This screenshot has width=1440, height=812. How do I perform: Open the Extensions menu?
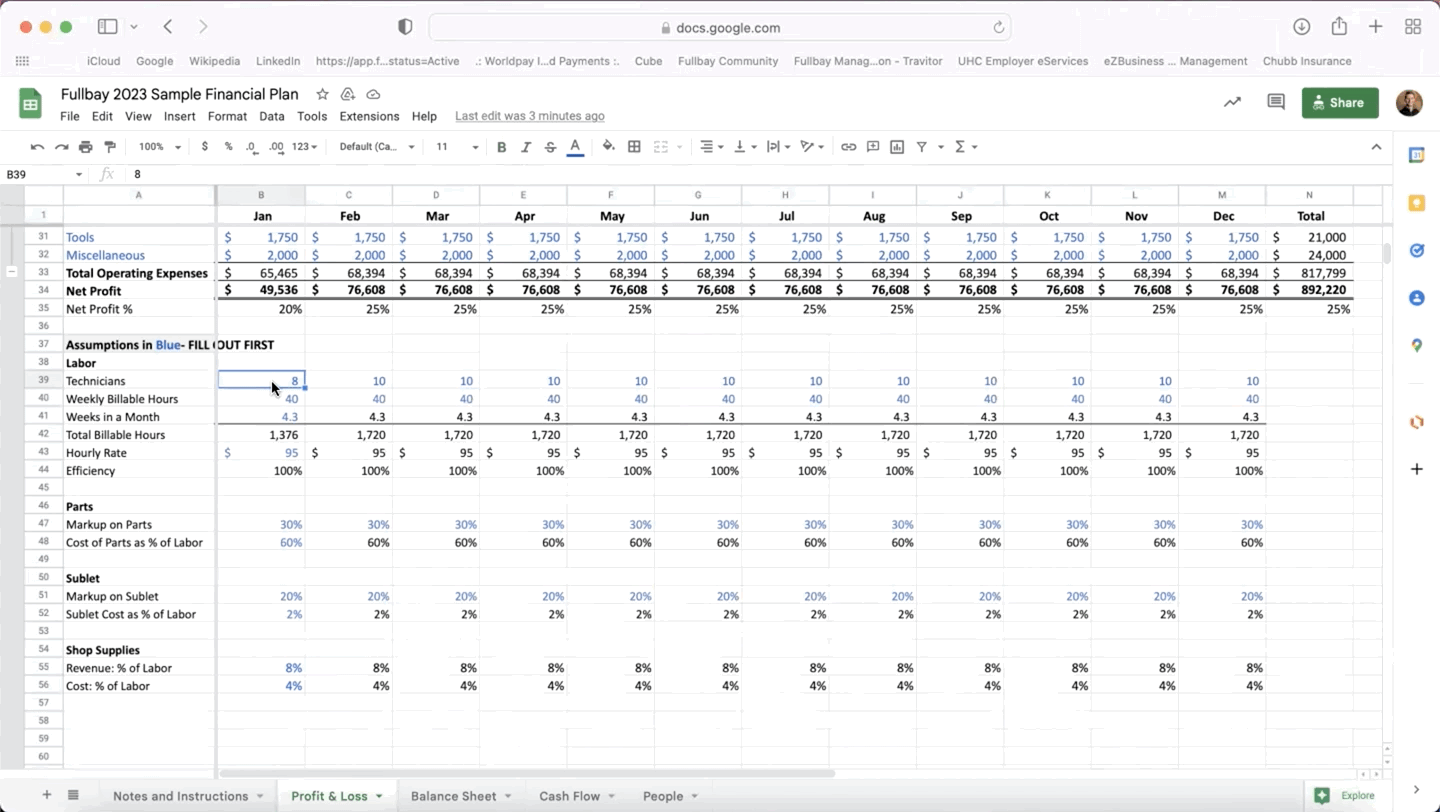[x=369, y=116]
